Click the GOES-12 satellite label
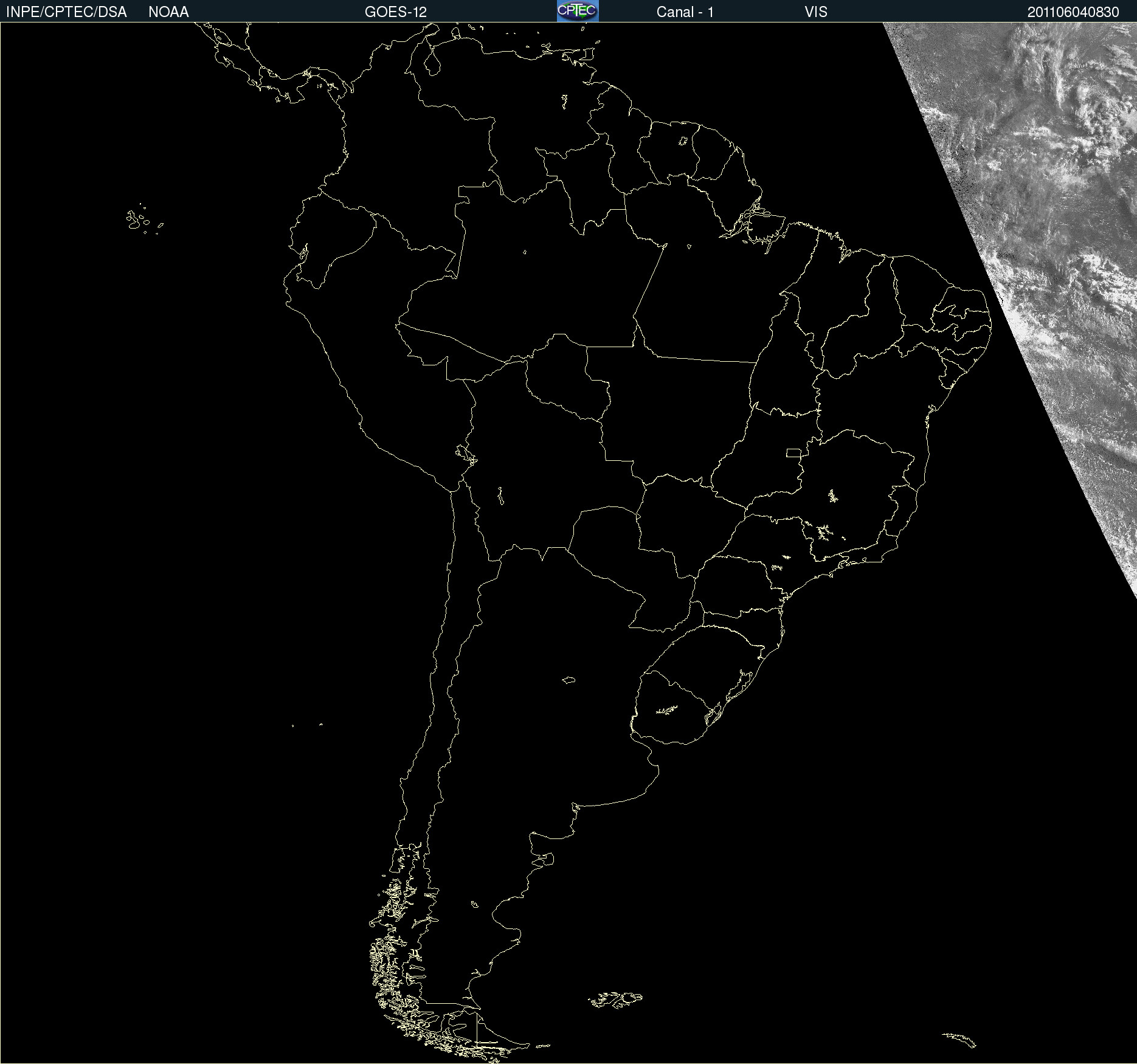 pyautogui.click(x=396, y=12)
